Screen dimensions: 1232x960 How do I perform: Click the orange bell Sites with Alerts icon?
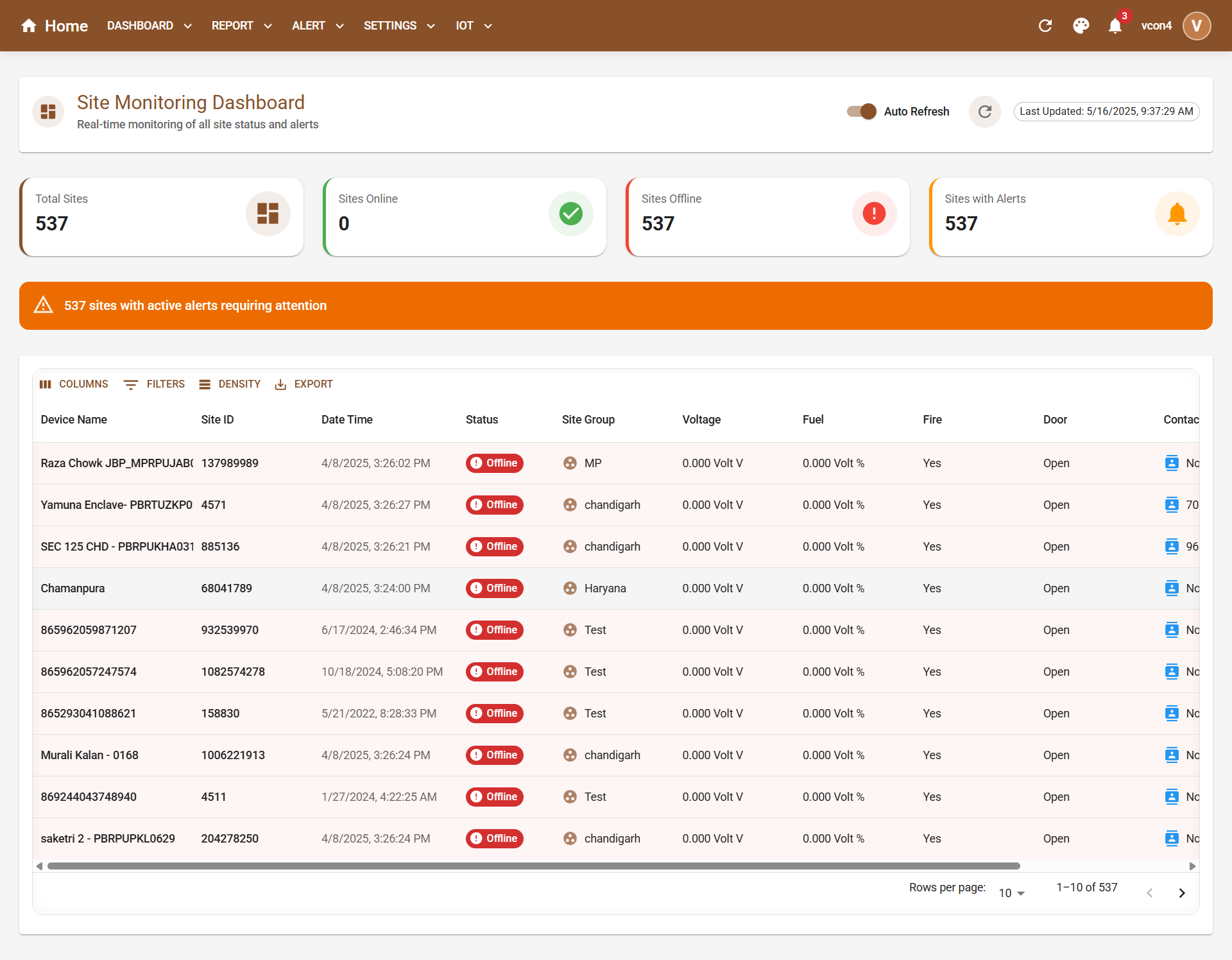[1177, 214]
